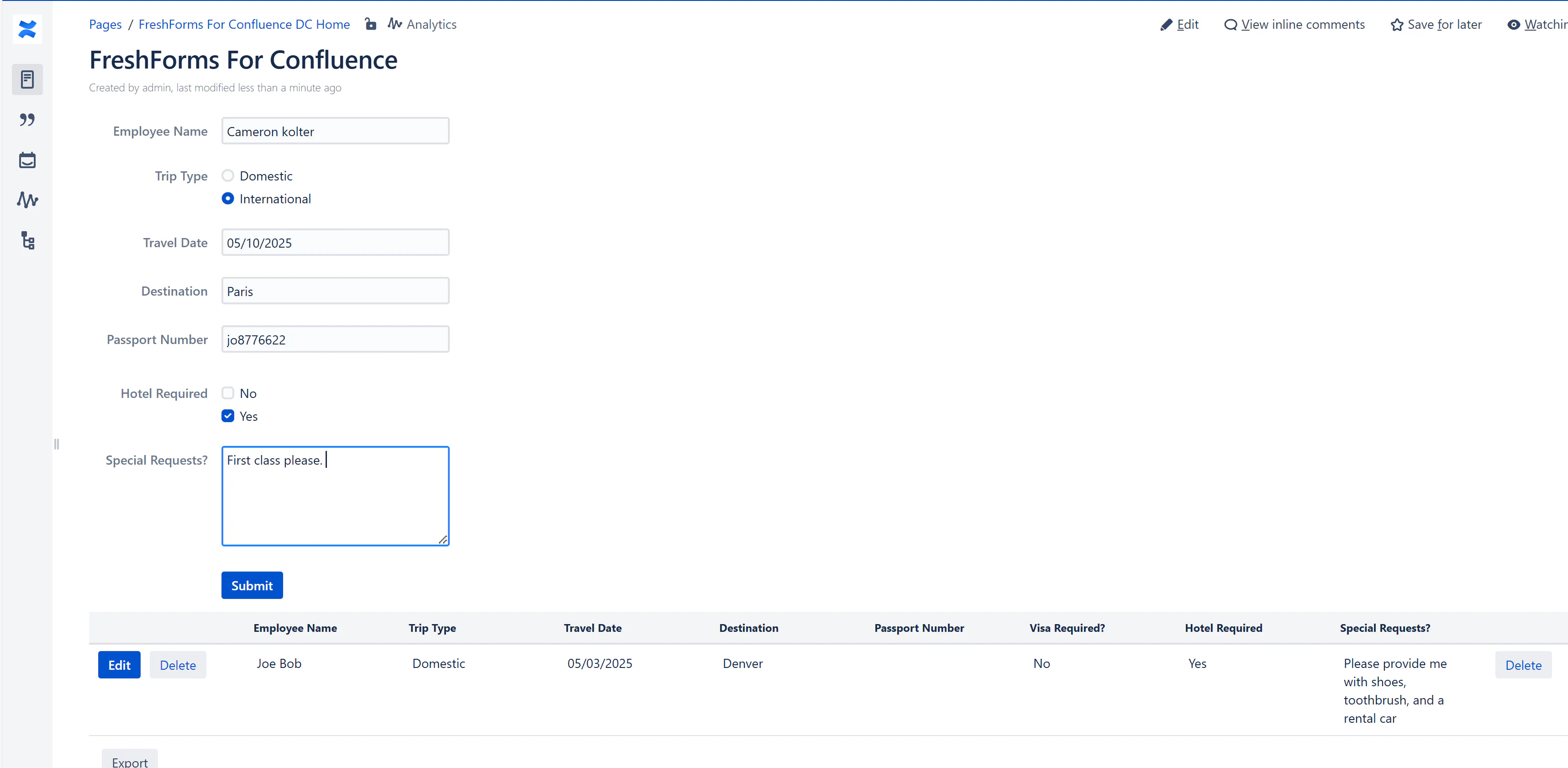This screenshot has width=1568, height=768.
Task: Click the Confluence logo icon
Action: (27, 29)
